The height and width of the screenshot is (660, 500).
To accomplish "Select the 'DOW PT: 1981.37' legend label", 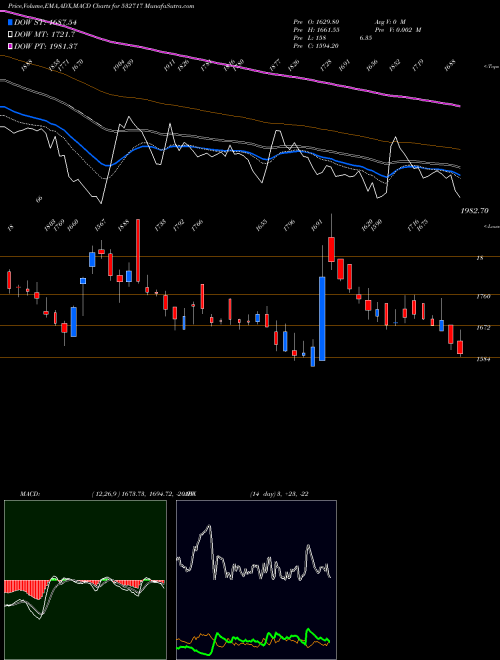I will pos(45,46).
